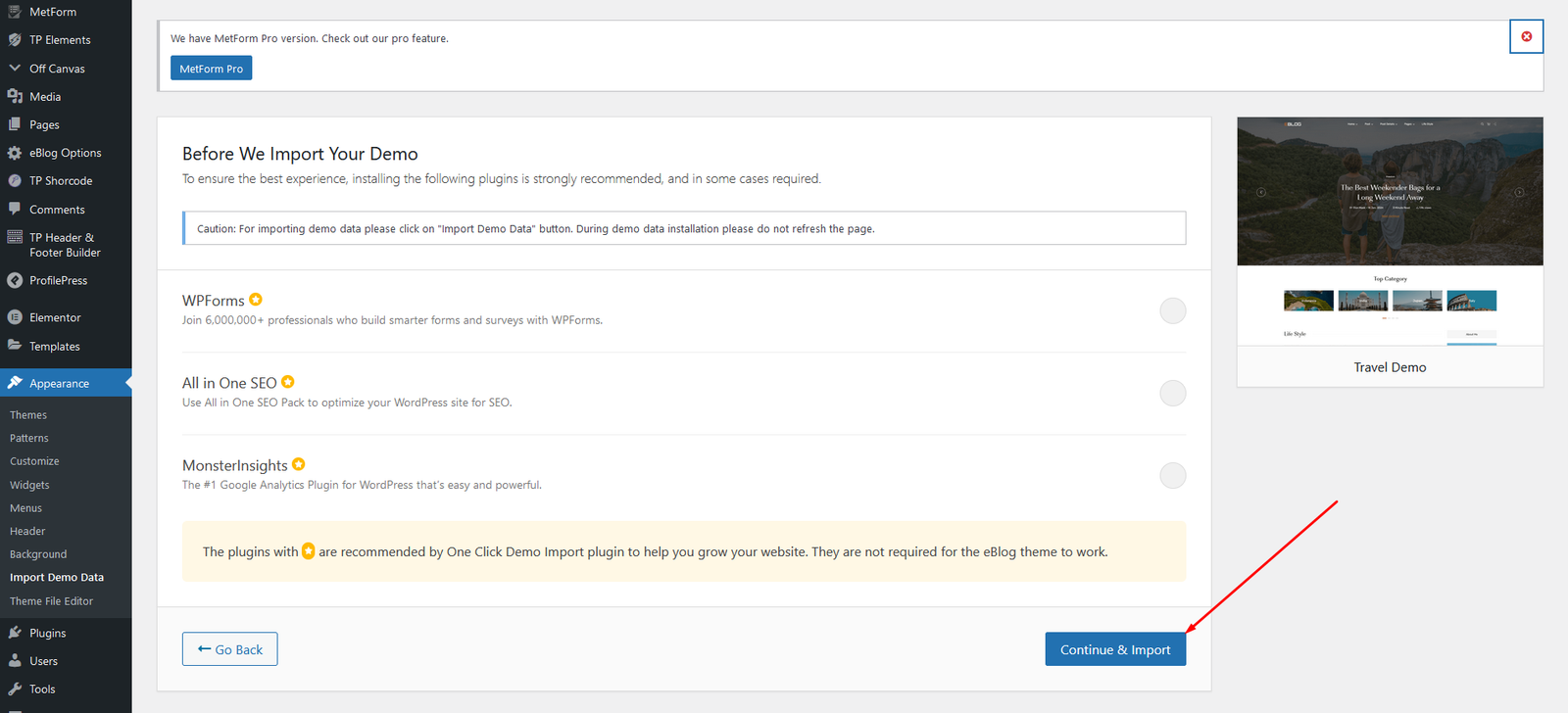Image resolution: width=1568 pixels, height=713 pixels.
Task: Dismiss the MetForm Pro notice
Action: (x=1526, y=36)
